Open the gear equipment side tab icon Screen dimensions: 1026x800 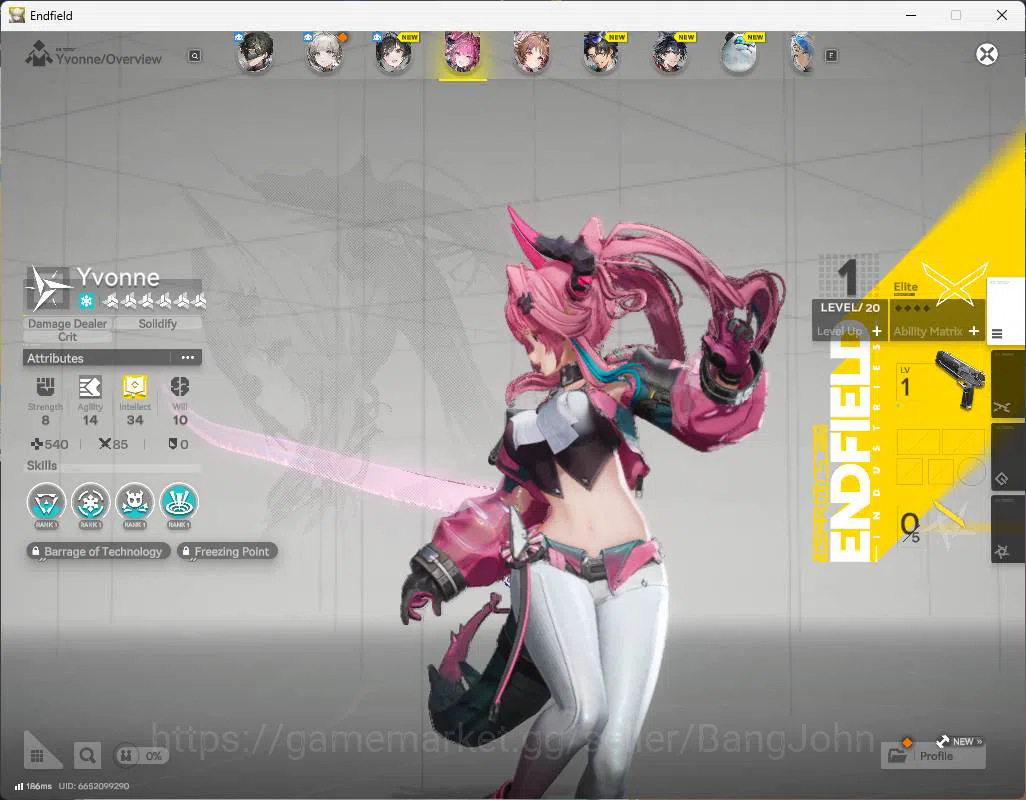(x=1002, y=479)
